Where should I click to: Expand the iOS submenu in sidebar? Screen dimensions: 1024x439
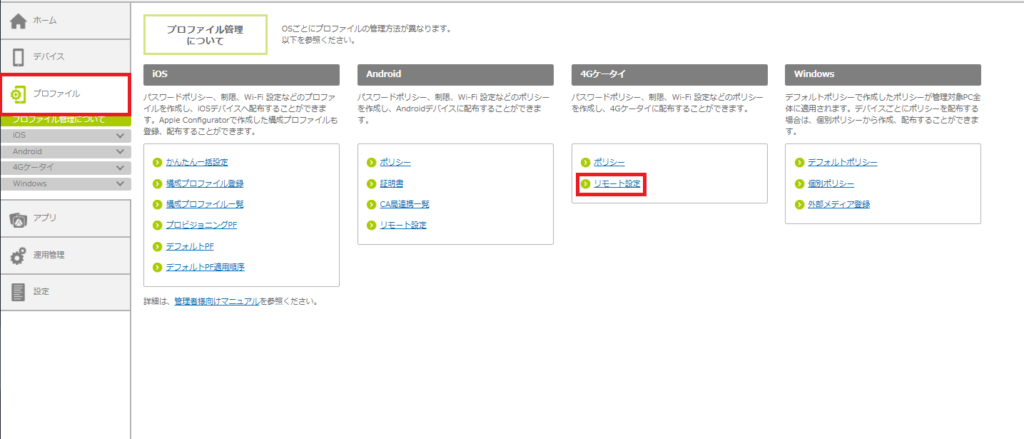coord(120,135)
